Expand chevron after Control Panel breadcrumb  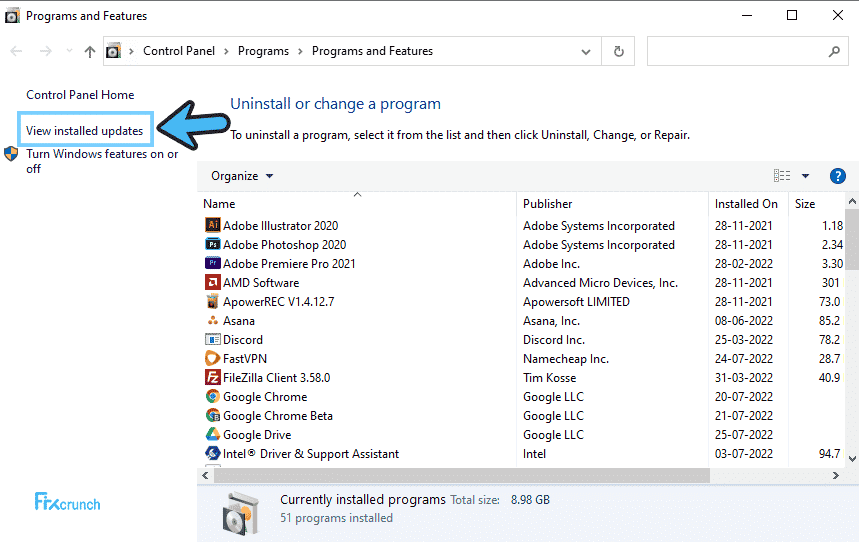pyautogui.click(x=226, y=52)
